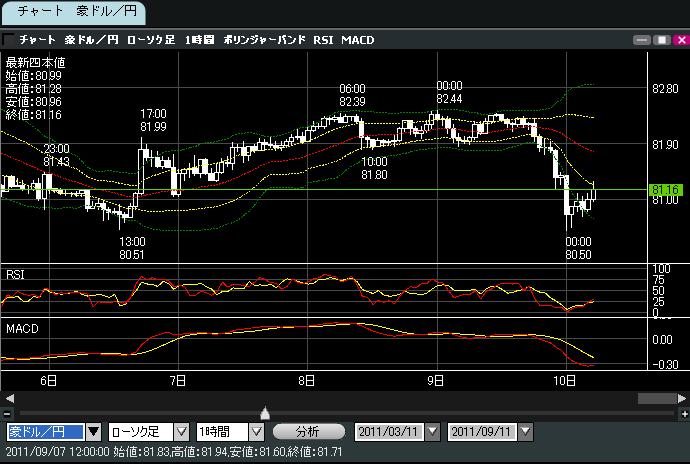Viewport: 690px width, 464px height.
Task: Expand the 1時間 timeframe dropdown
Action: pos(256,432)
